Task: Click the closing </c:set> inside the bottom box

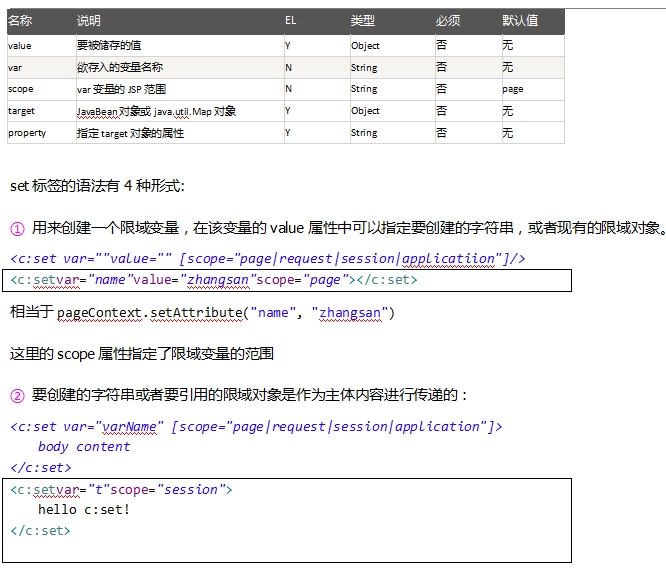Action: click(40, 531)
